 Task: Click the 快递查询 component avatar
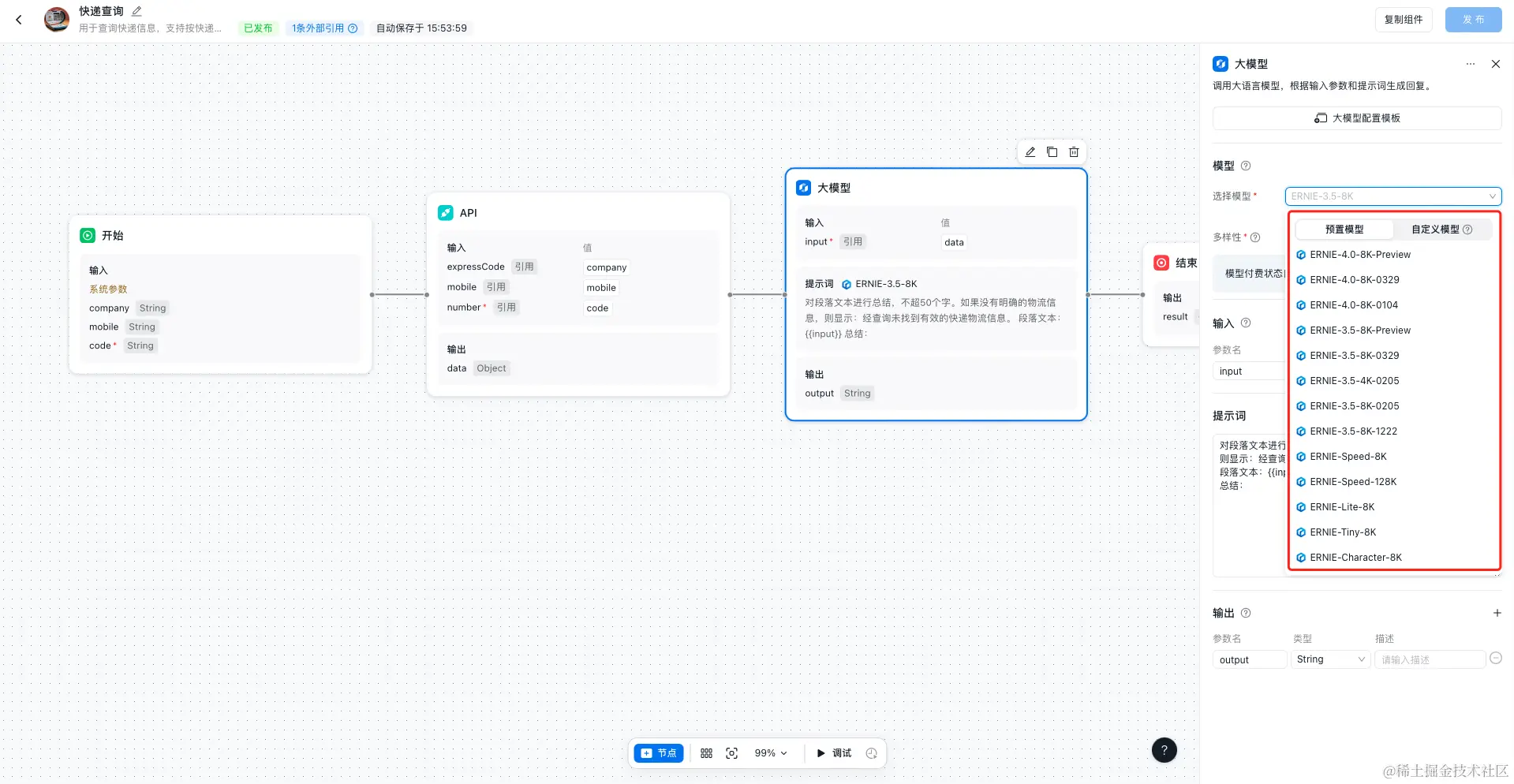[57, 19]
